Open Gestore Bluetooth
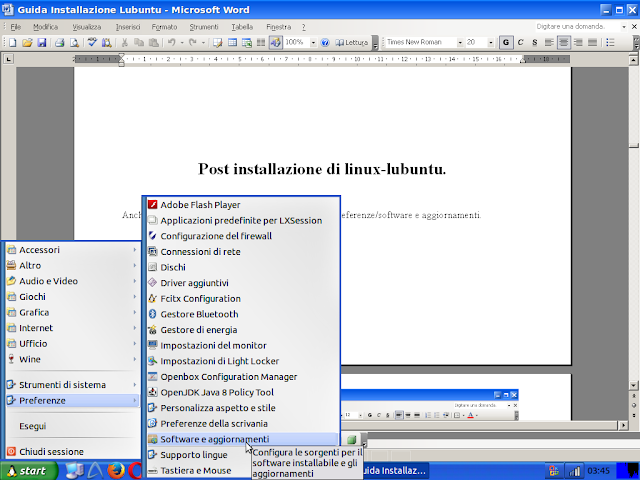Image resolution: width=640 pixels, height=480 pixels. point(242,314)
